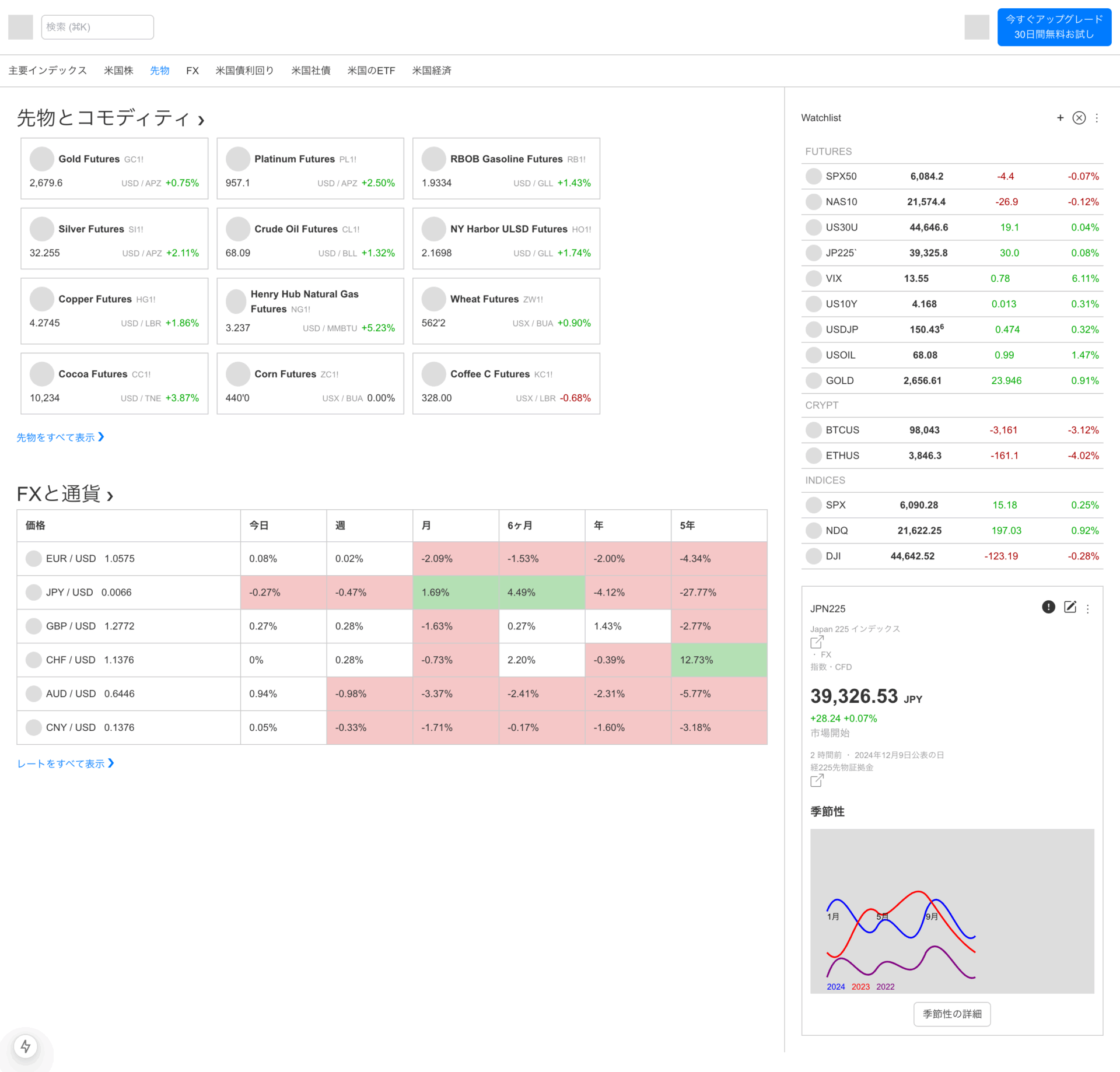
Task: Click the lightning bolt icon at bottom left
Action: click(x=26, y=1046)
